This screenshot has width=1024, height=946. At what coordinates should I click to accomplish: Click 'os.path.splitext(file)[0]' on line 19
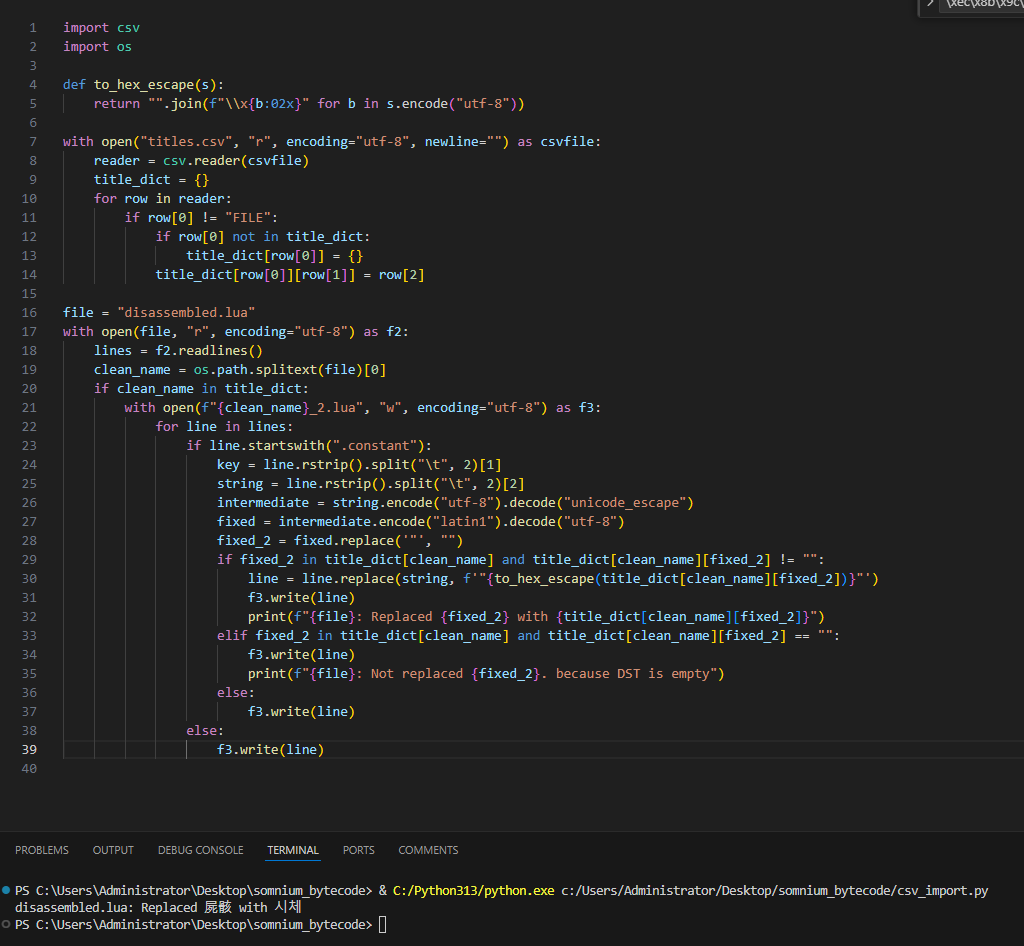tap(290, 370)
